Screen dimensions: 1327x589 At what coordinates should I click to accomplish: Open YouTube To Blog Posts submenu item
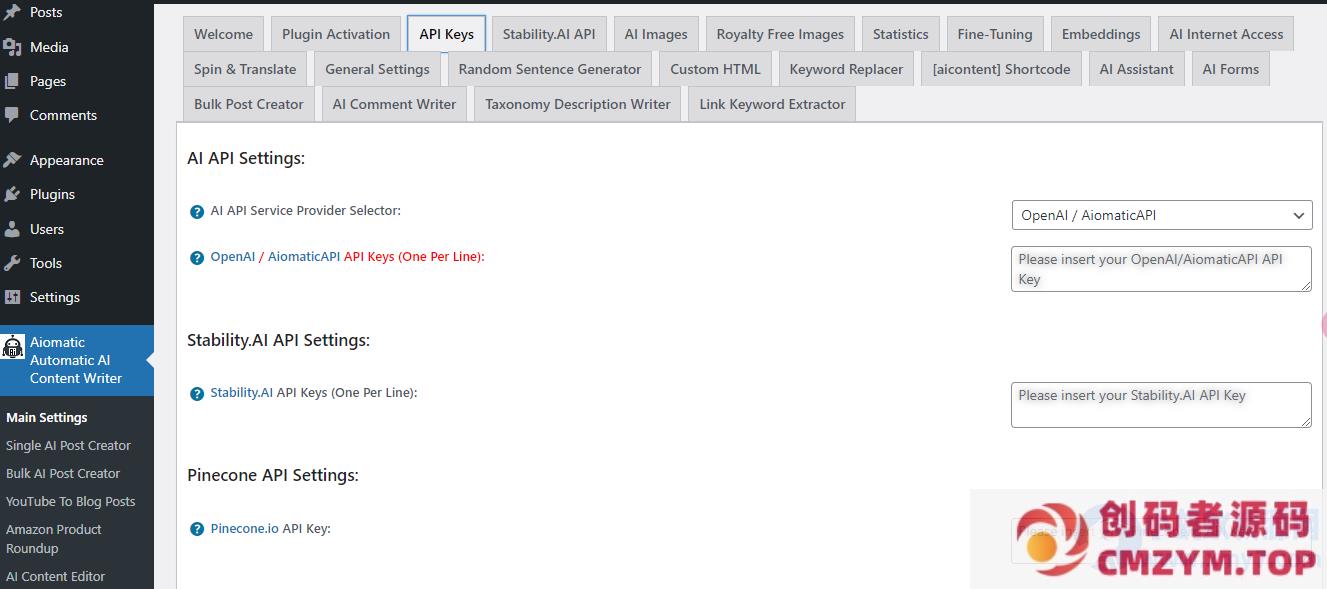click(70, 501)
